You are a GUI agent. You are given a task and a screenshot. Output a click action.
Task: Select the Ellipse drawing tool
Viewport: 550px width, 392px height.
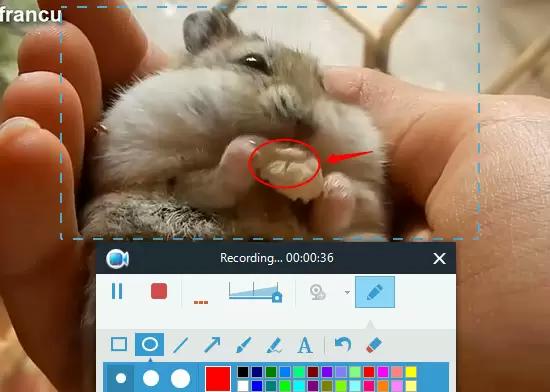(150, 344)
